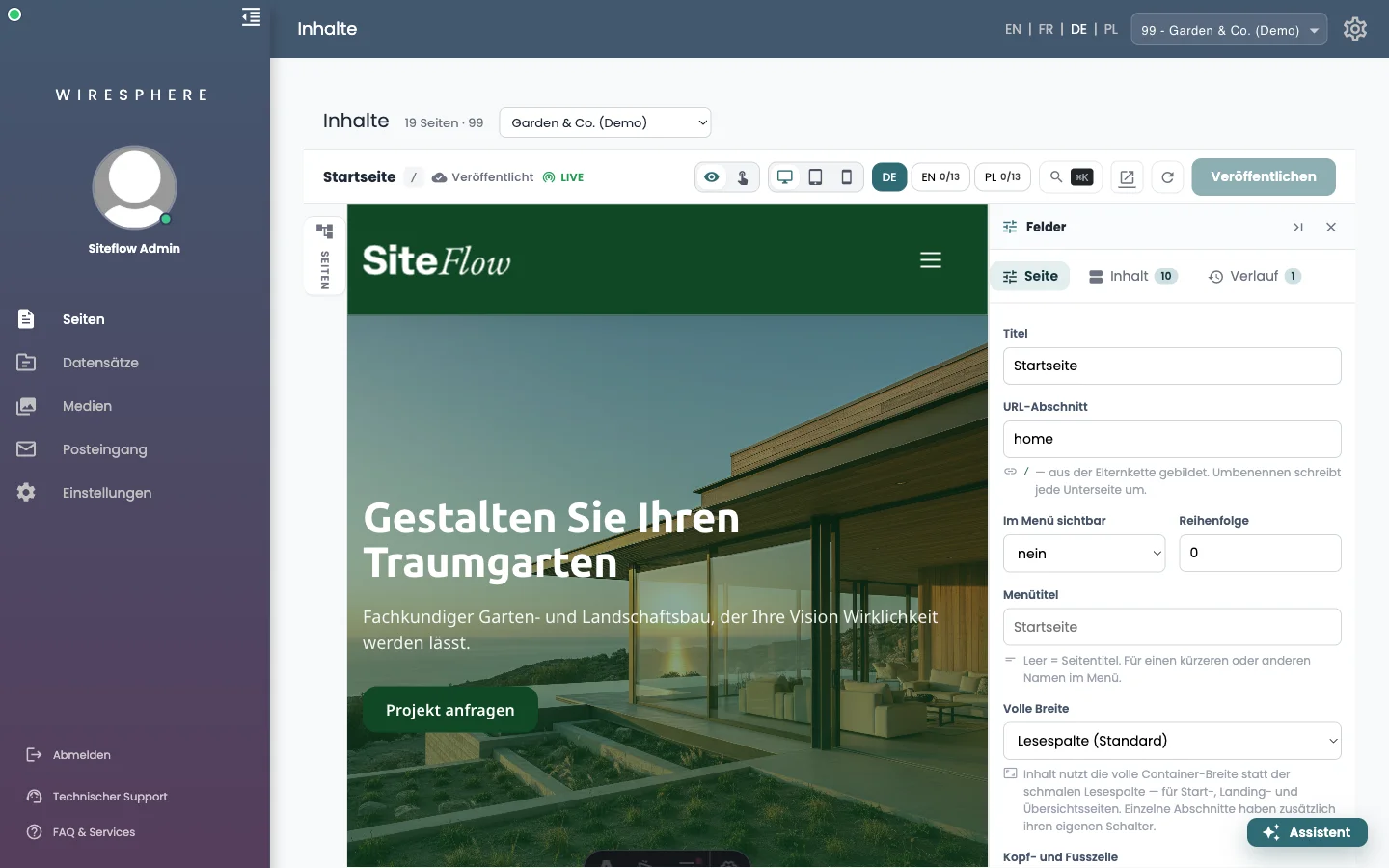Select tablet viewport preview
This screenshot has width=1389, height=868.
[816, 177]
